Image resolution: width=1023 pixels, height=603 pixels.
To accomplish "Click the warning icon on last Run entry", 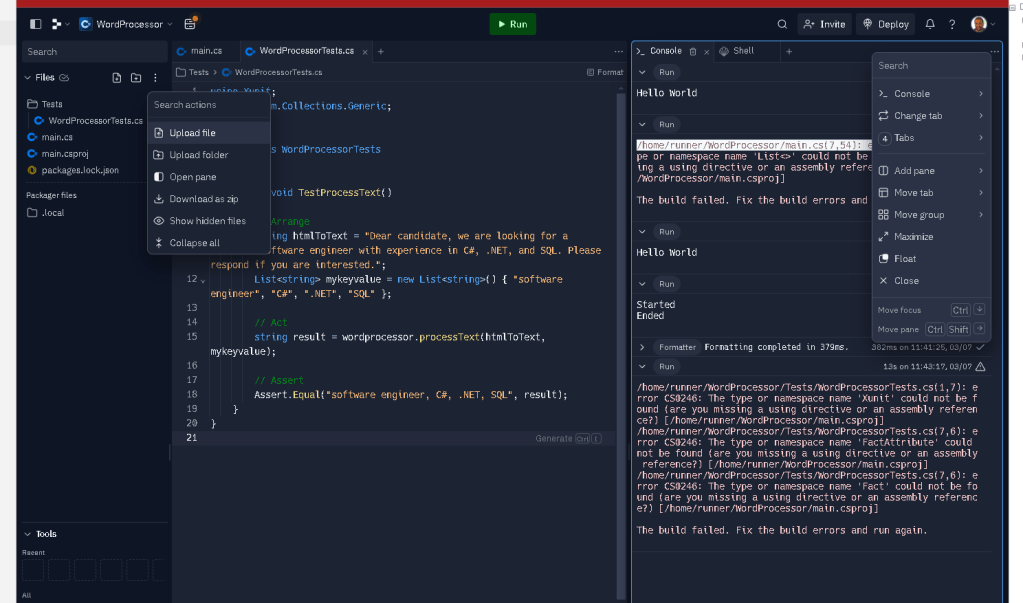I will [981, 367].
